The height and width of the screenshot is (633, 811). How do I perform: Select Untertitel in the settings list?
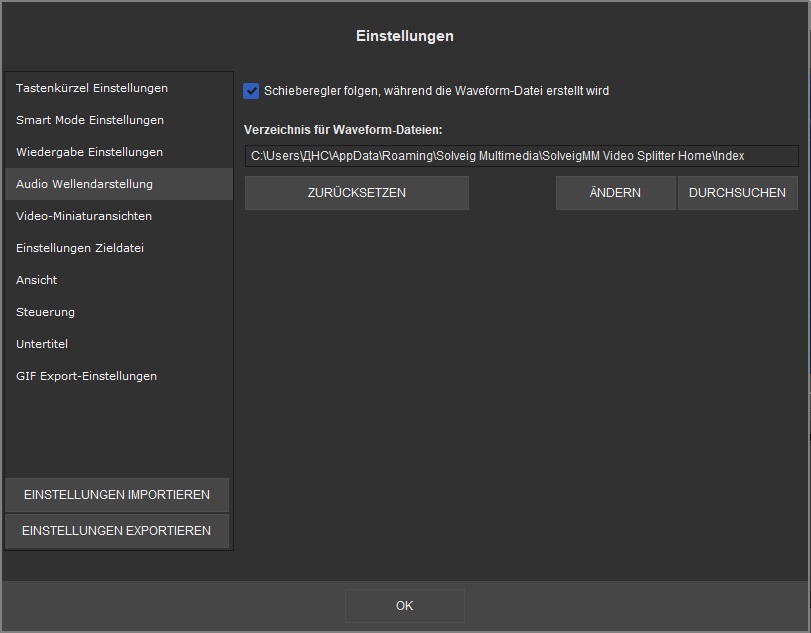[42, 344]
